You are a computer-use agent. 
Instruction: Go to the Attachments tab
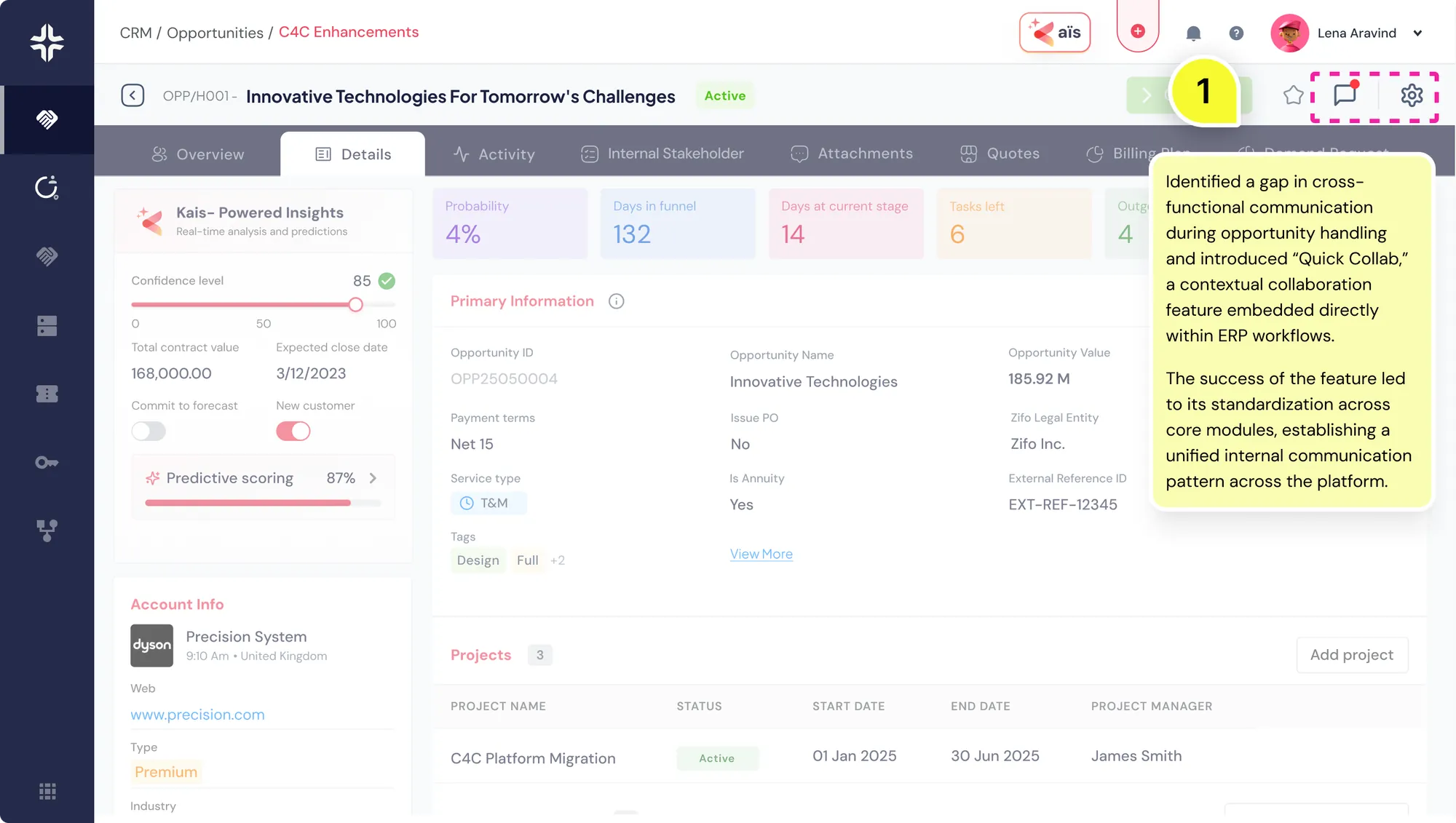click(x=851, y=154)
